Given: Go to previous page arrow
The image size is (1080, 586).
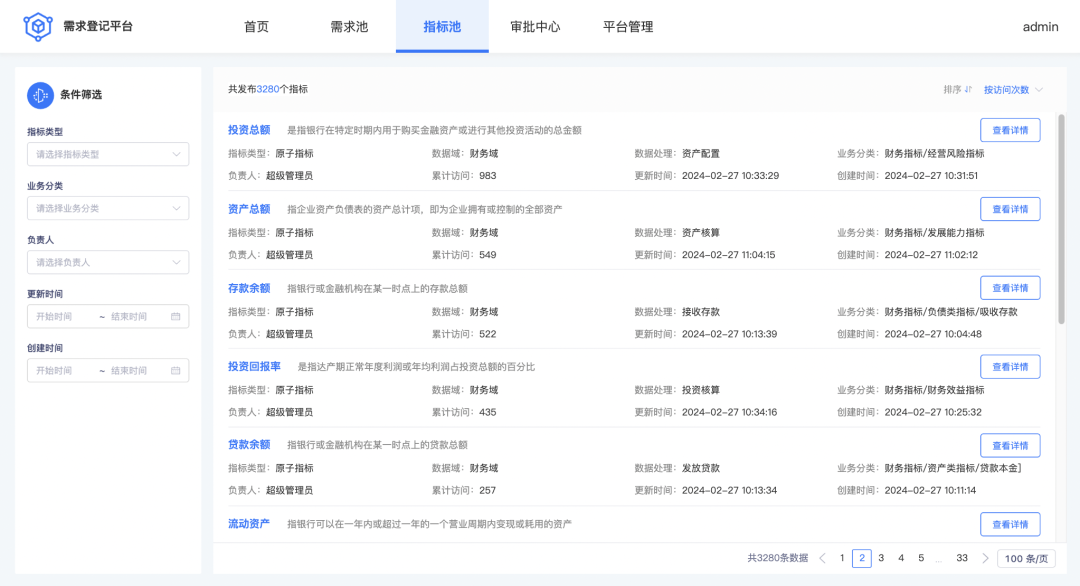Looking at the screenshot, I should (x=822, y=558).
